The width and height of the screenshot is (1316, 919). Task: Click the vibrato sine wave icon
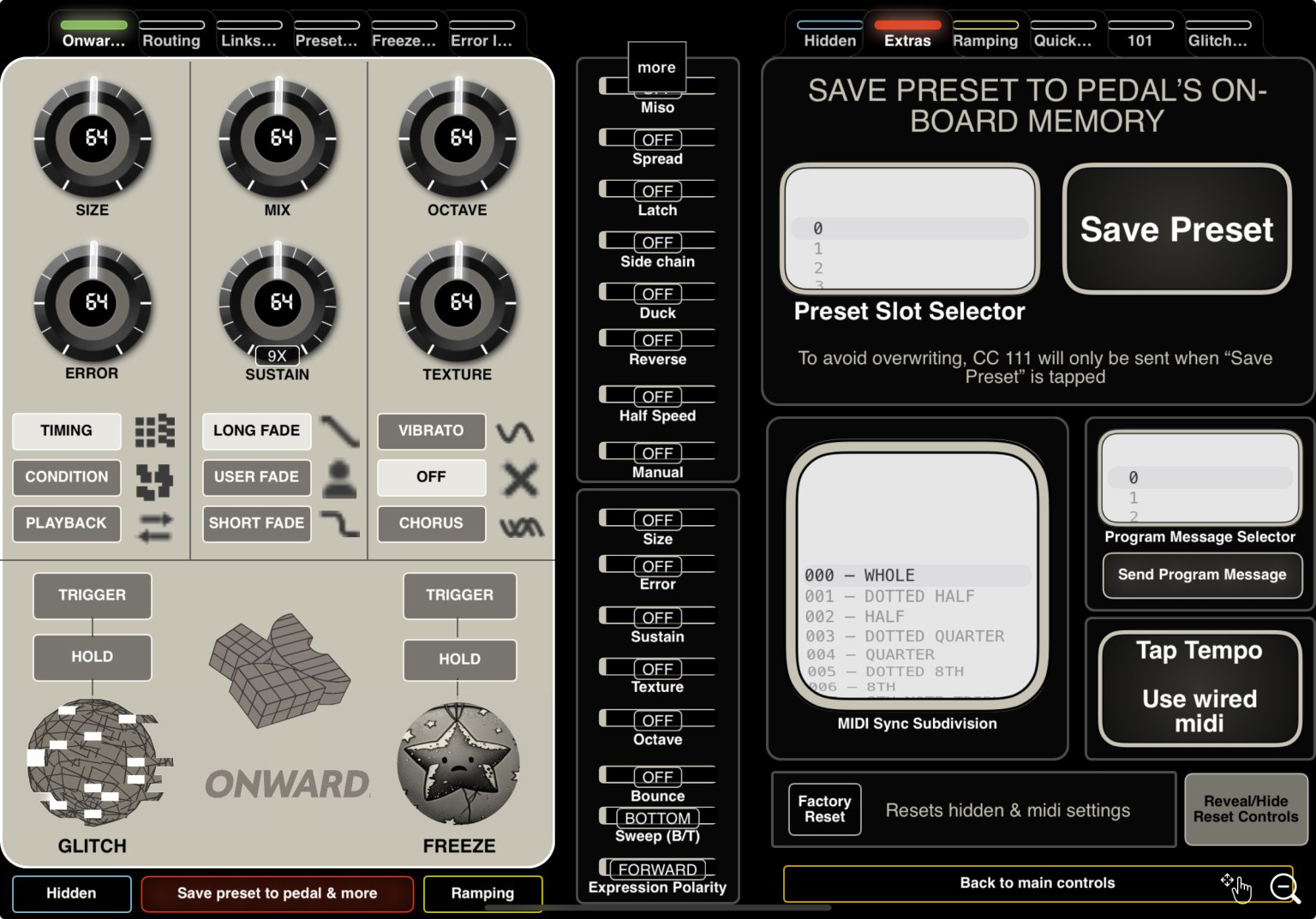515,433
